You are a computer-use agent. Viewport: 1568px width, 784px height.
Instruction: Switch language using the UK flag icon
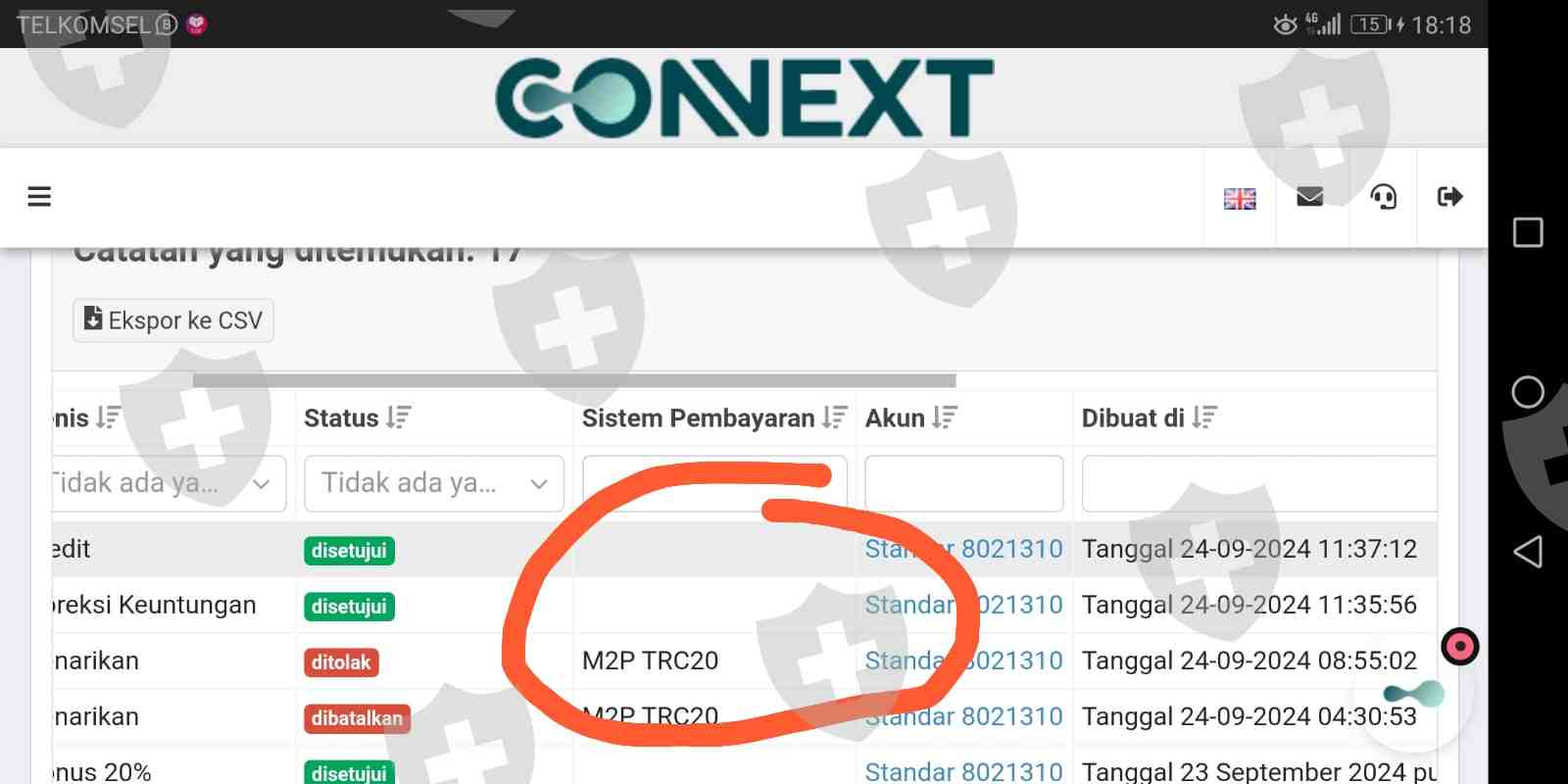pyautogui.click(x=1240, y=199)
